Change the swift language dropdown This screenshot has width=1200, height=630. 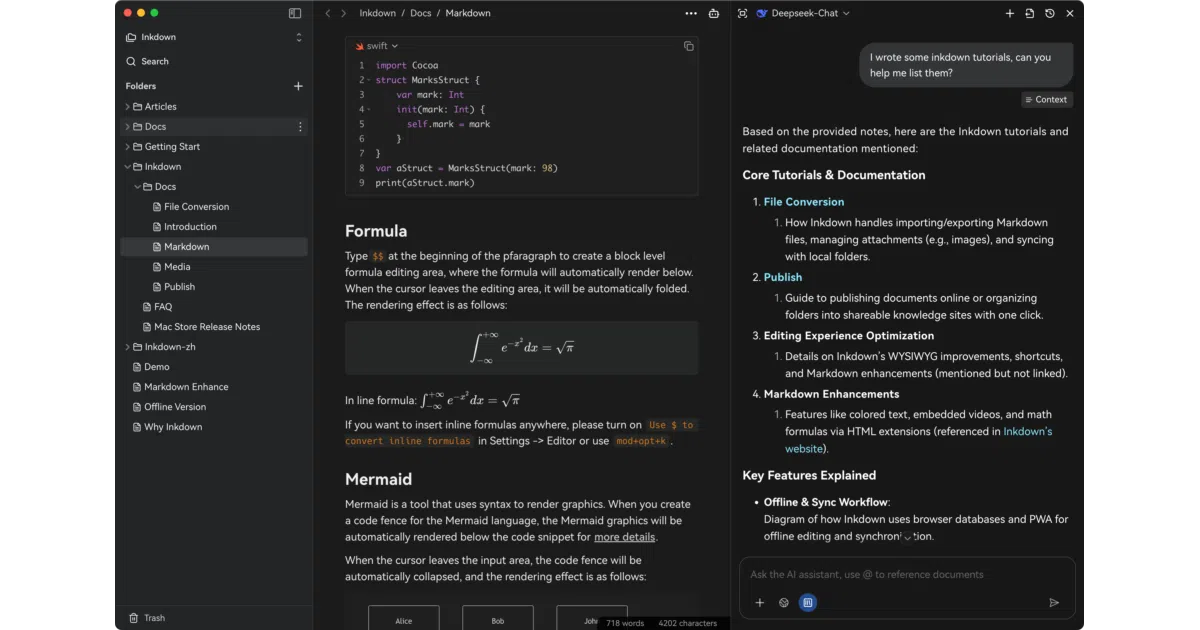(x=377, y=46)
